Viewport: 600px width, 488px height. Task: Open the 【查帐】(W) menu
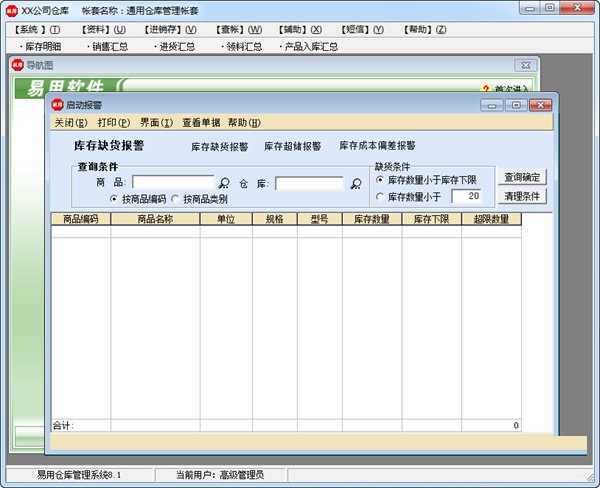238,29
